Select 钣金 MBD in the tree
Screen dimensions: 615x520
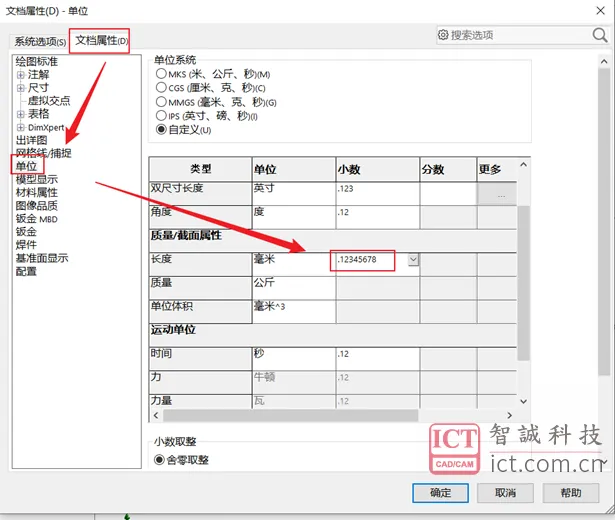[36, 219]
